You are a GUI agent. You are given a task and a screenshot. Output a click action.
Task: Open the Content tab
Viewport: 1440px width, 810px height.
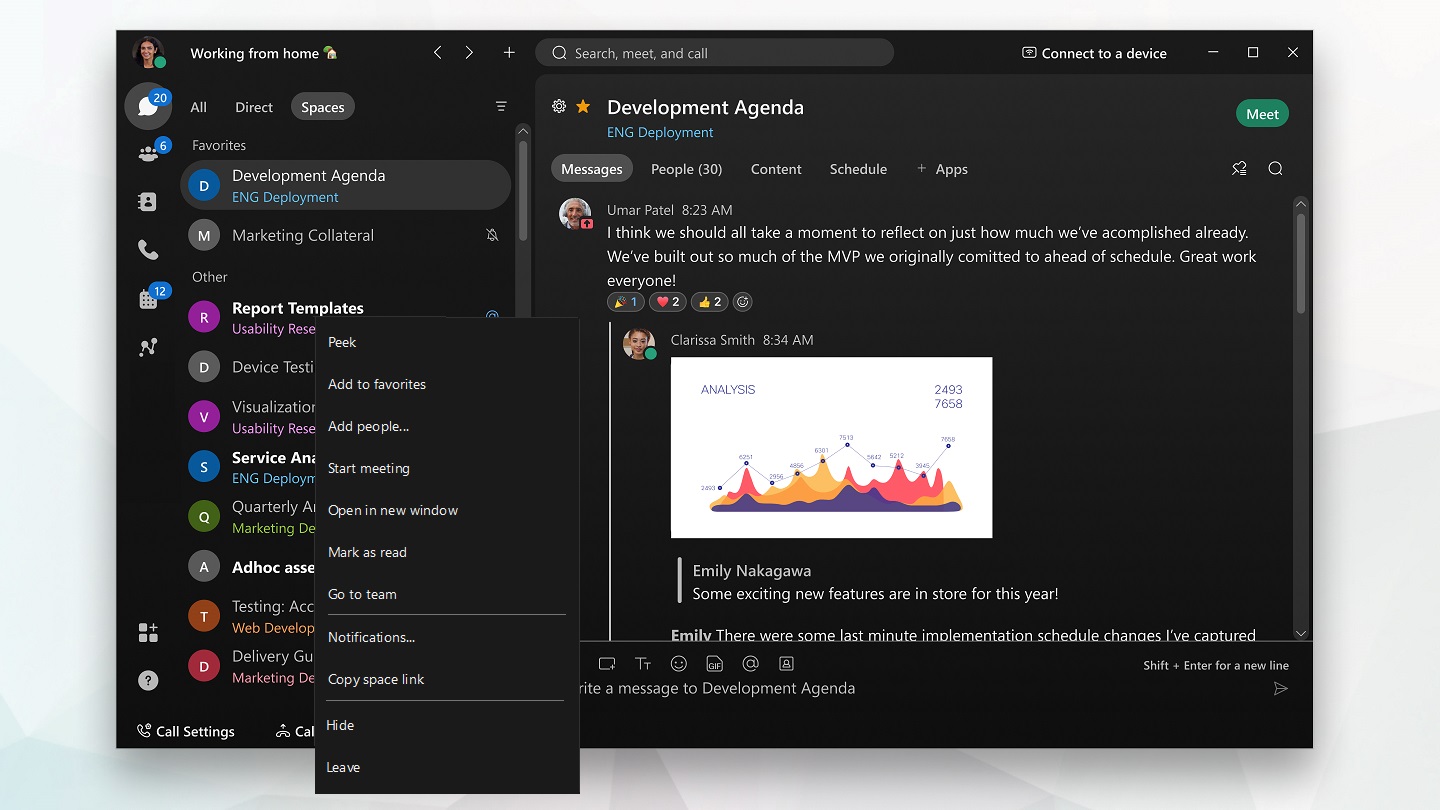(x=776, y=169)
